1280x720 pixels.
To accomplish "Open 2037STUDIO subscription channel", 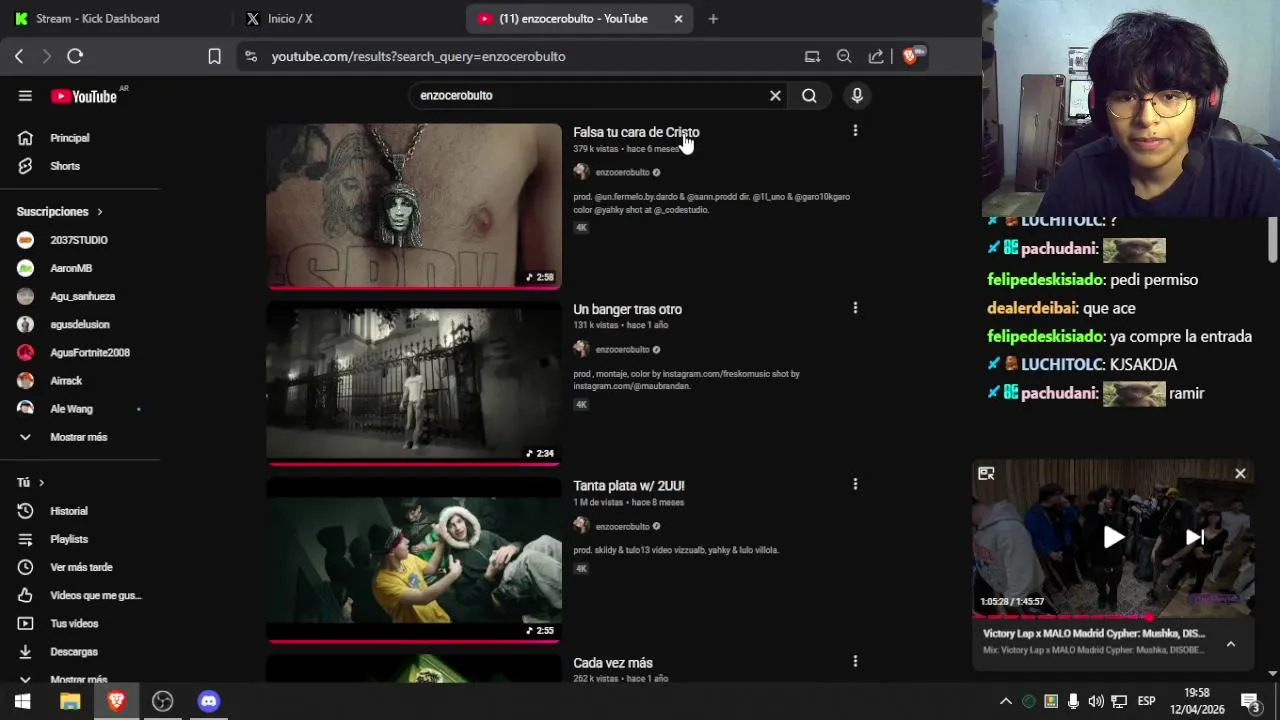I will pyautogui.click(x=80, y=240).
